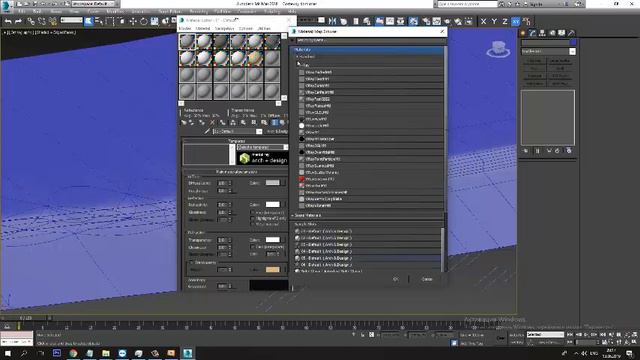The image size is (640, 360).
Task: Open Select by Name tool
Action: (x=99, y=21)
